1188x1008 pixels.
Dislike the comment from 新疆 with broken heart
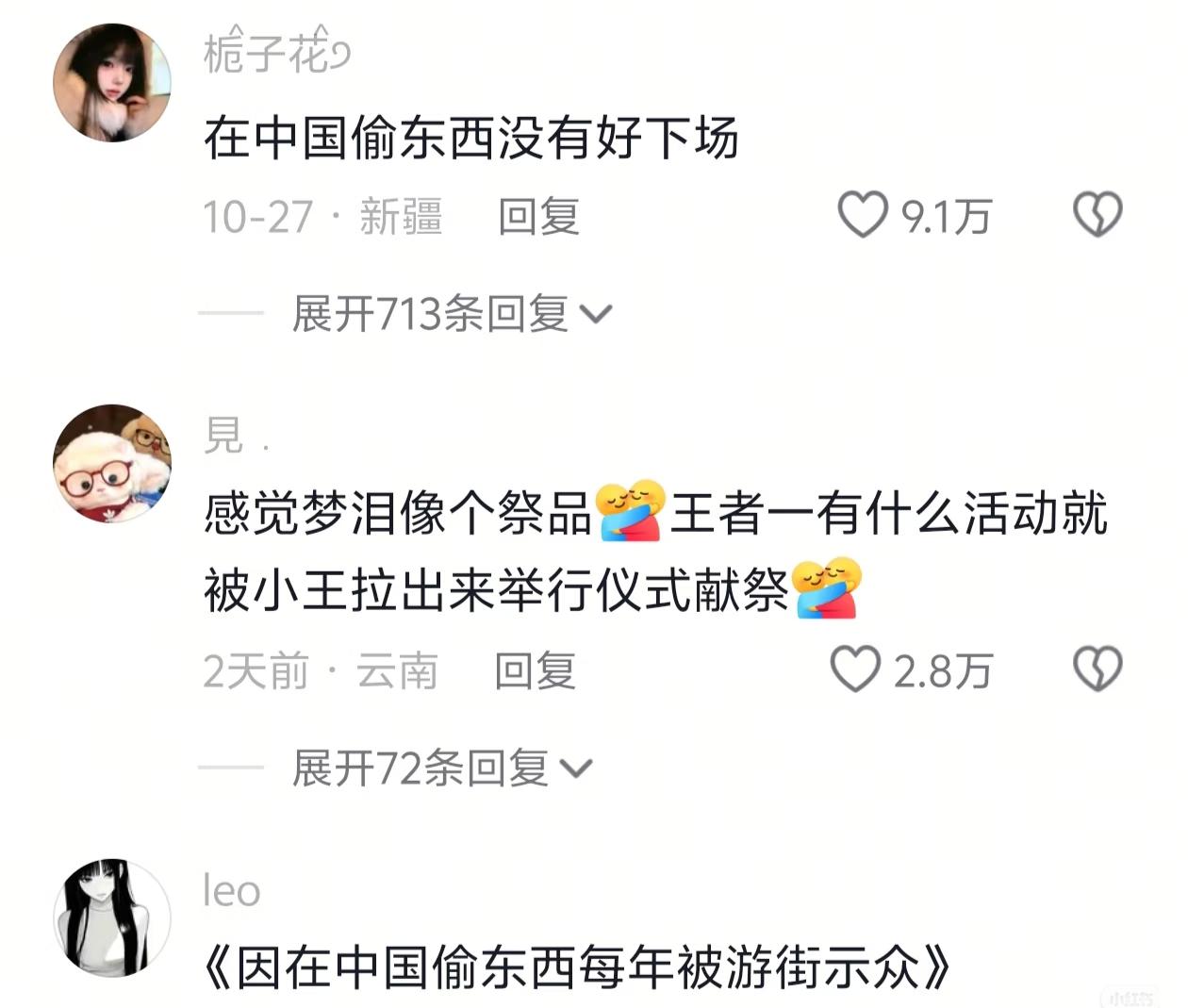click(1097, 215)
